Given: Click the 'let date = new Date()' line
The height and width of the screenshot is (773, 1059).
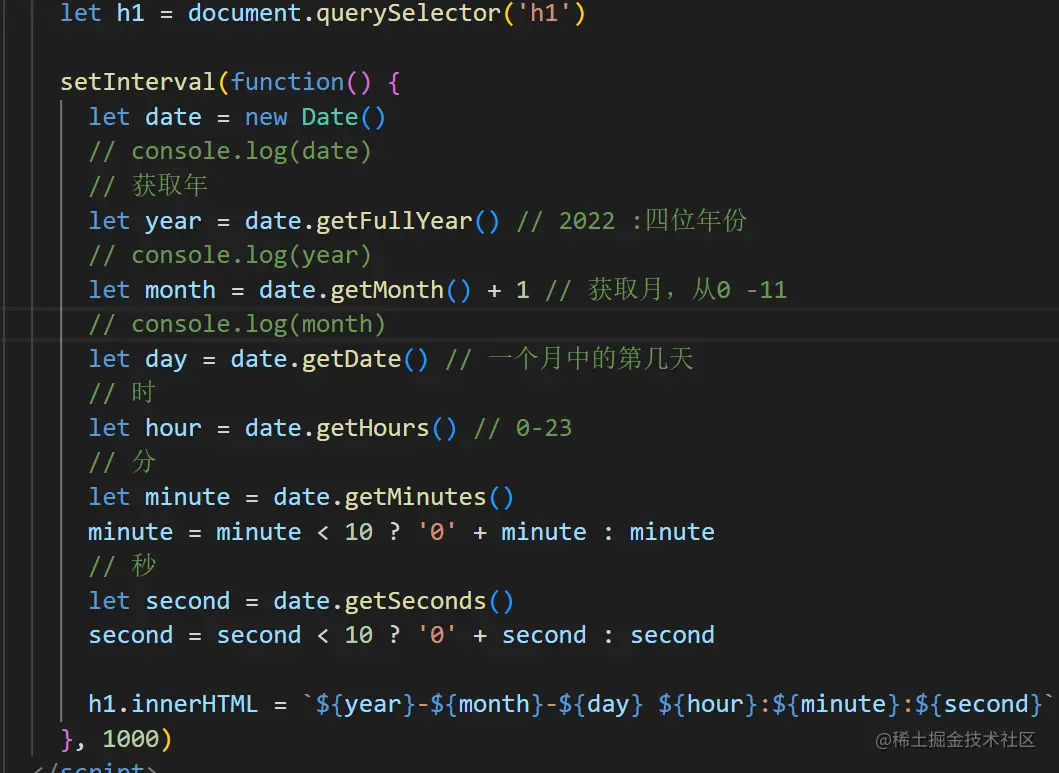Looking at the screenshot, I should tap(237, 117).
